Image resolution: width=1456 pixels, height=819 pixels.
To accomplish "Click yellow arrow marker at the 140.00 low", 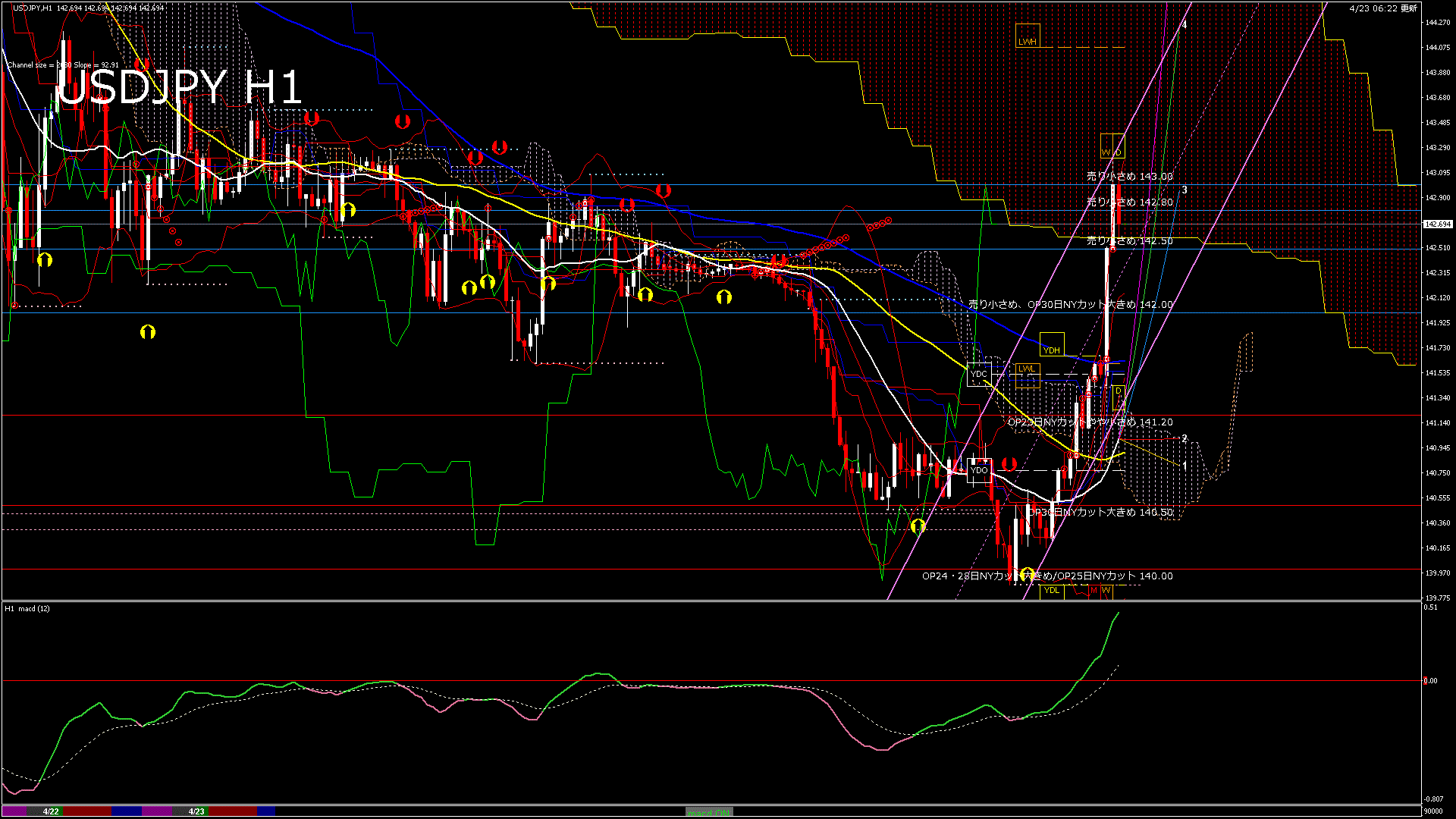I will click(x=1028, y=573).
